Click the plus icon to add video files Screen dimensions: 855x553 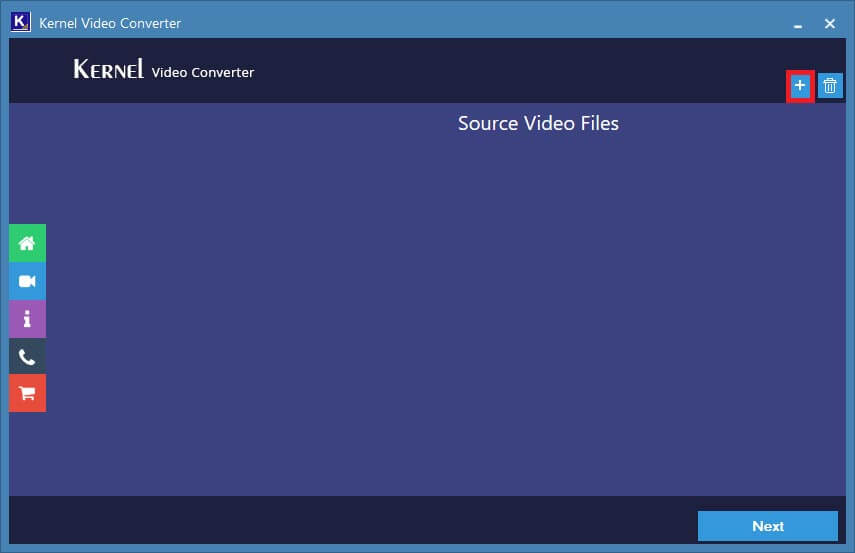point(800,86)
